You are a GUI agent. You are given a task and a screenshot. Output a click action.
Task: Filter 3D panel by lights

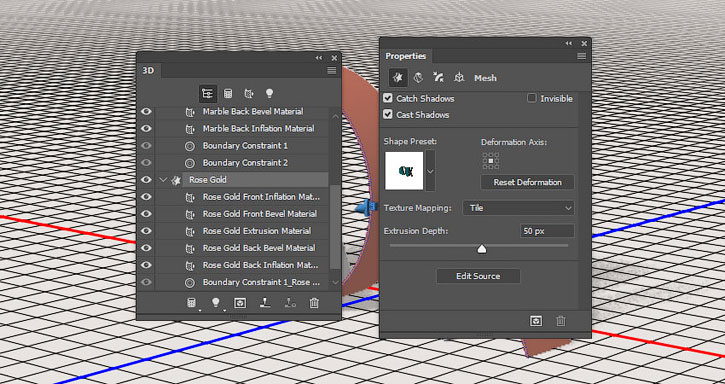click(x=269, y=94)
